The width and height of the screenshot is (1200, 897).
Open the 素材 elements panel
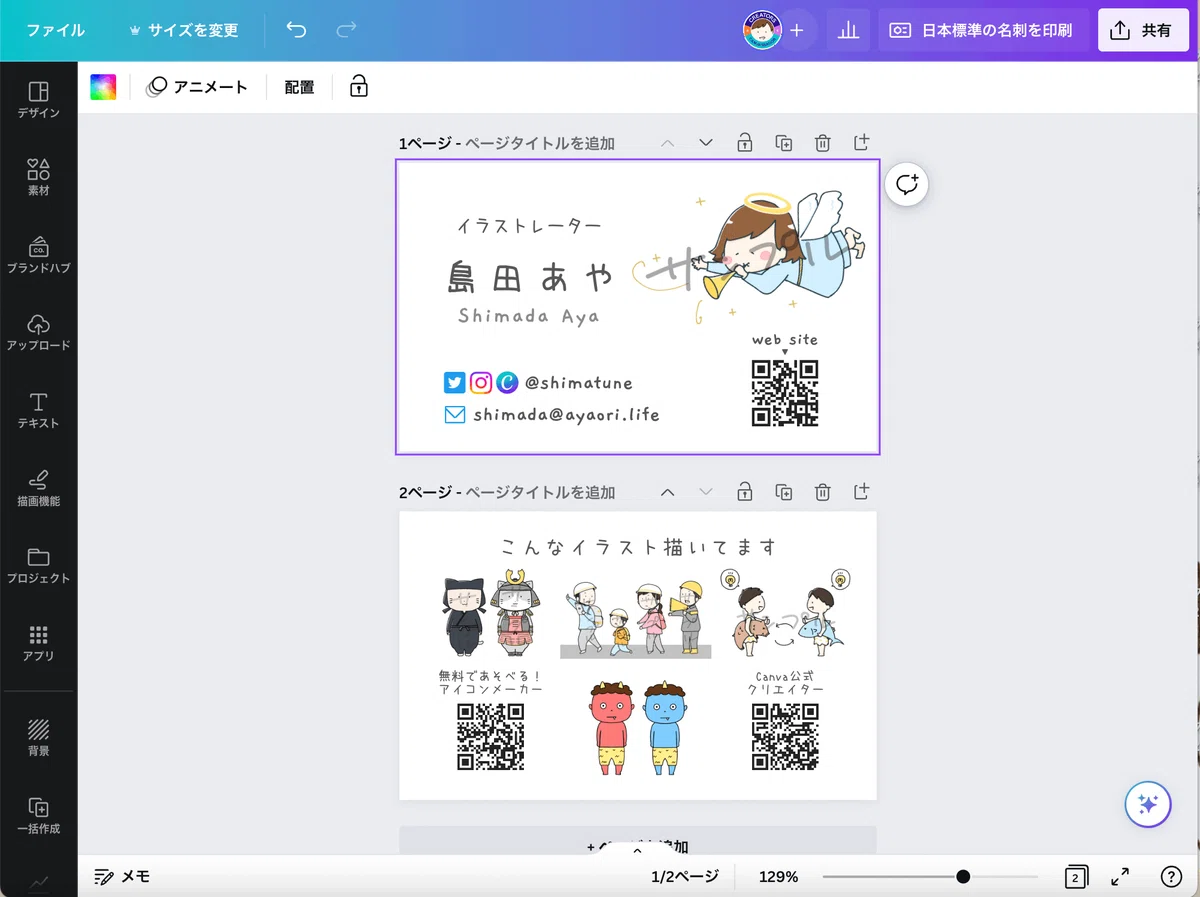38,178
